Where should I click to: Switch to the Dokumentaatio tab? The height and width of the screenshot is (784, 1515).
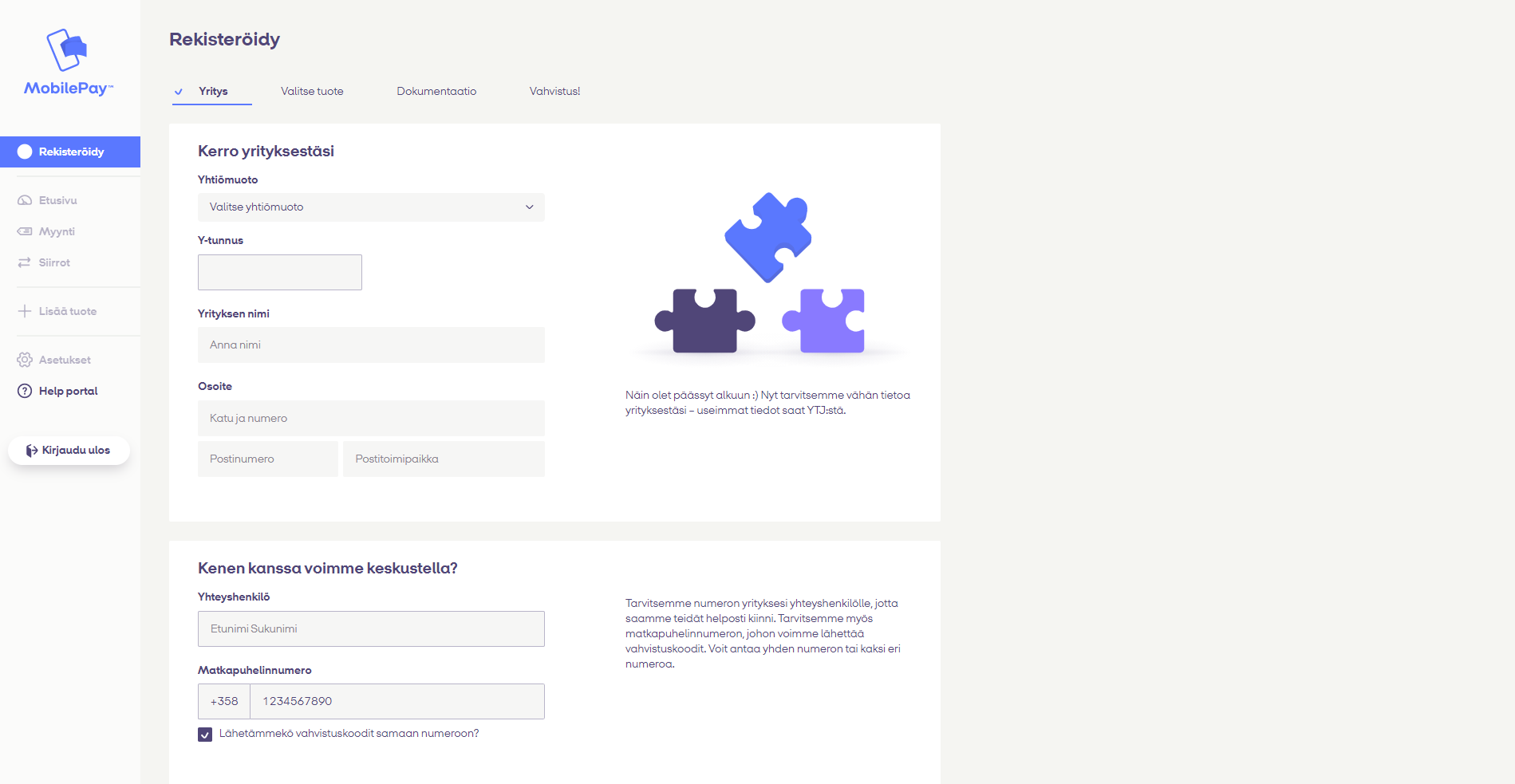click(436, 91)
